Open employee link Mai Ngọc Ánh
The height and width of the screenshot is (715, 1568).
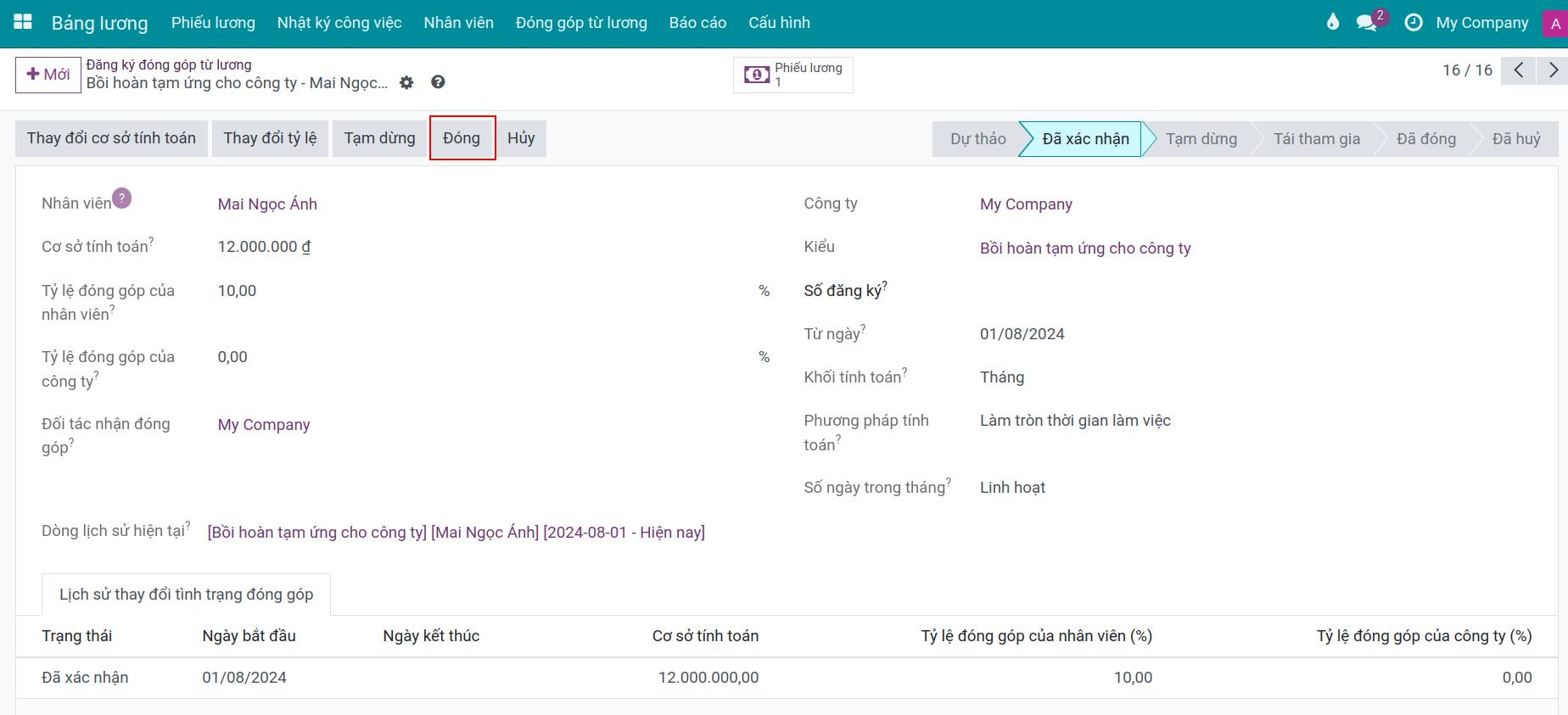point(267,204)
